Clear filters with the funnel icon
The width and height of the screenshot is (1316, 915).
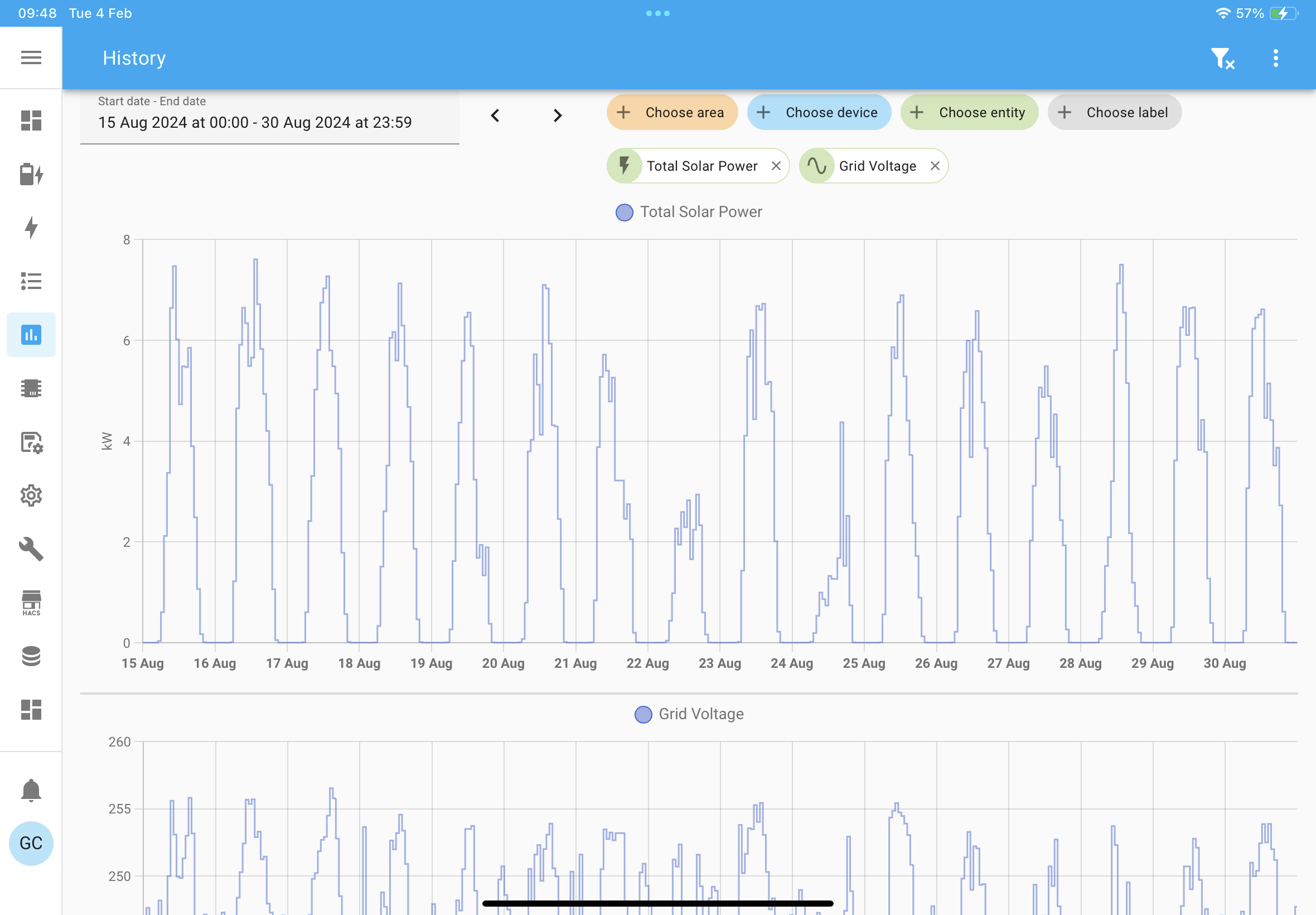(1222, 58)
